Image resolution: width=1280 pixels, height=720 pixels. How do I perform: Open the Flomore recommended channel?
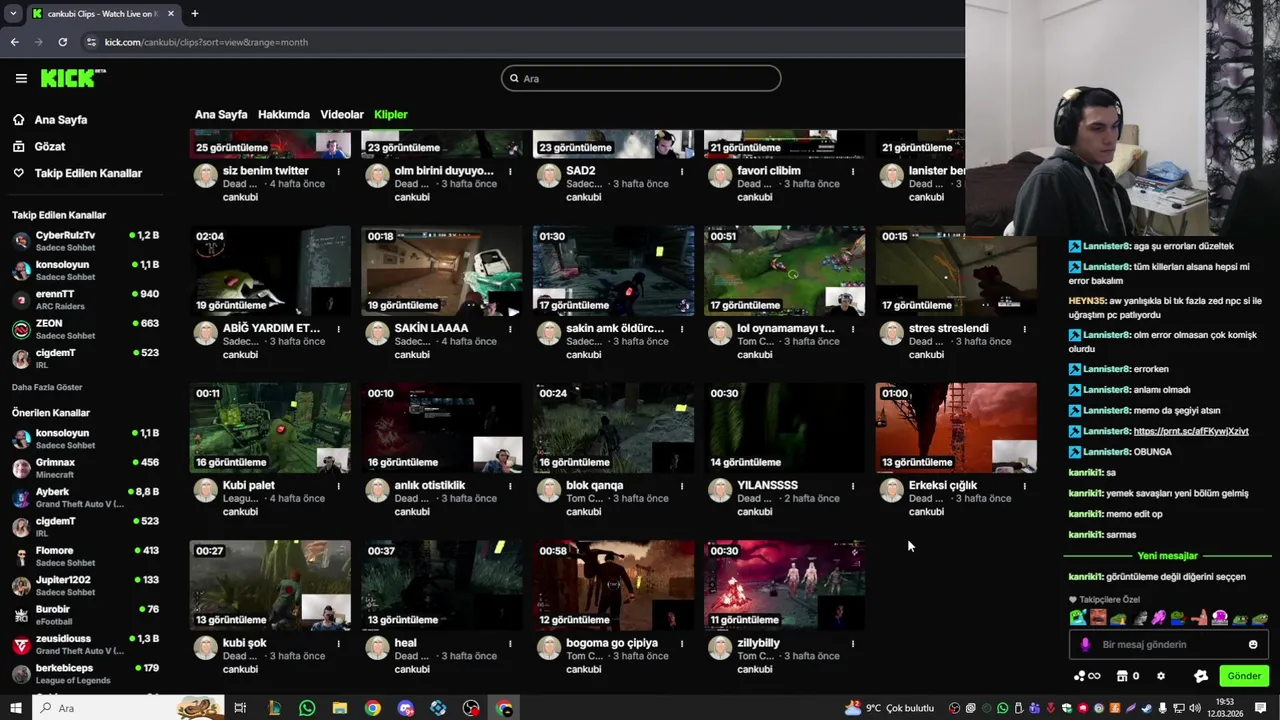click(85, 556)
